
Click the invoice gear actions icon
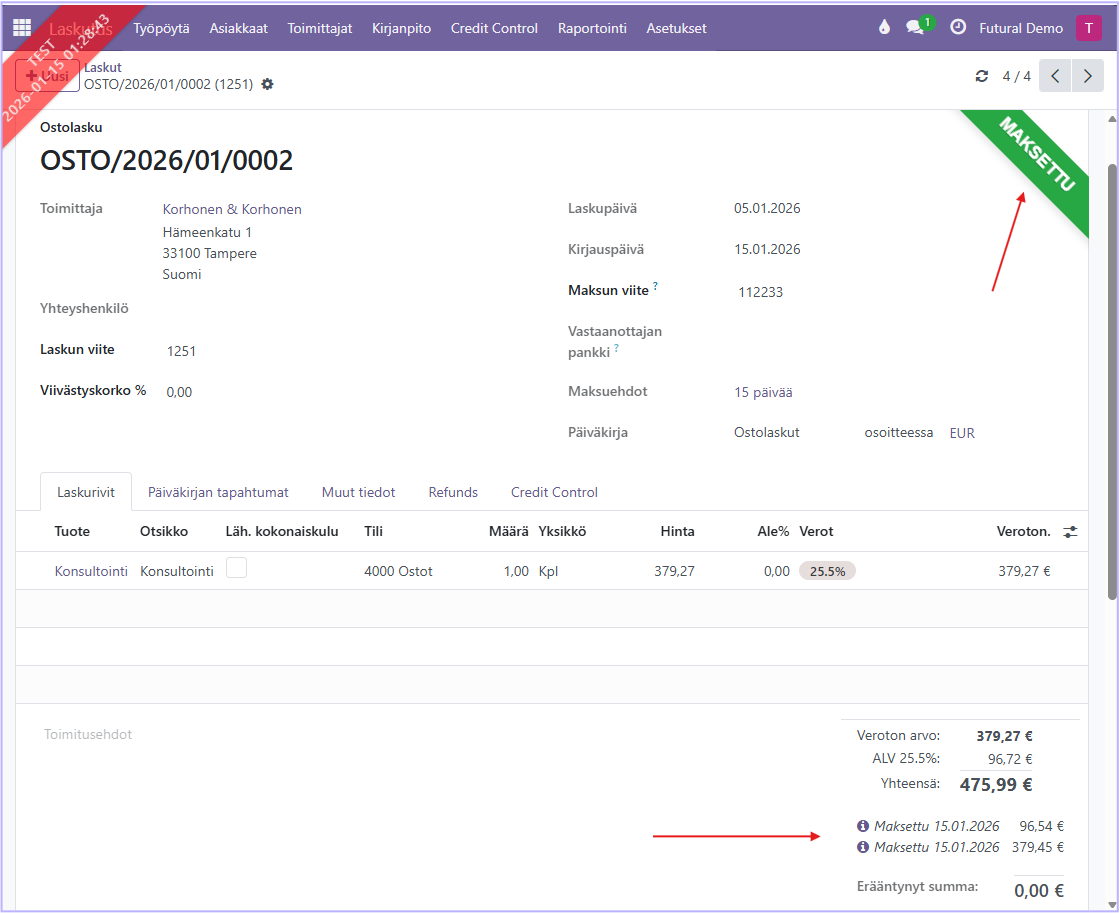(x=267, y=85)
